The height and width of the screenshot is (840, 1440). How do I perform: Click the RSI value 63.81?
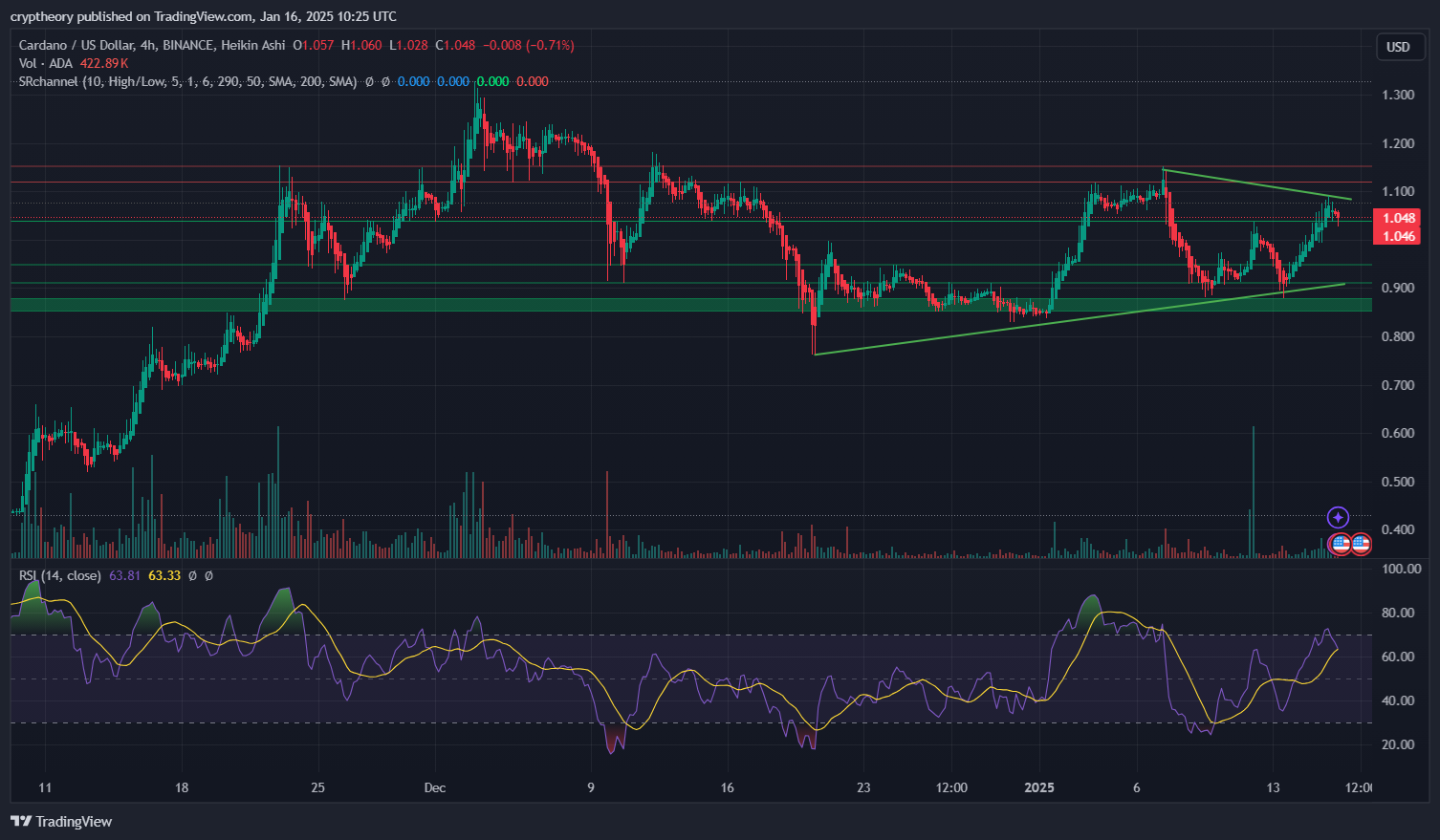coord(125,575)
